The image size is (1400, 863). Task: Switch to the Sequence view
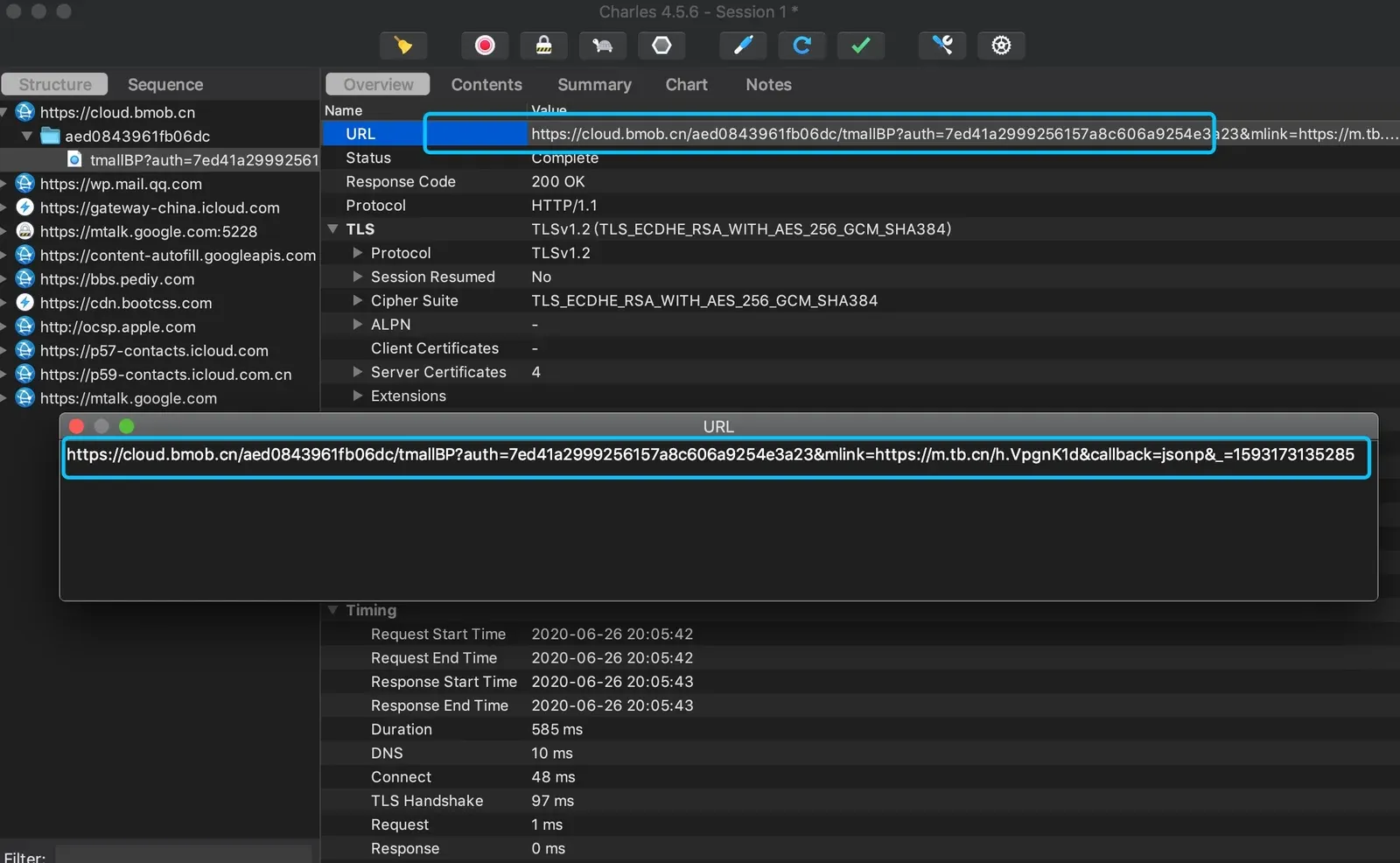tap(165, 84)
